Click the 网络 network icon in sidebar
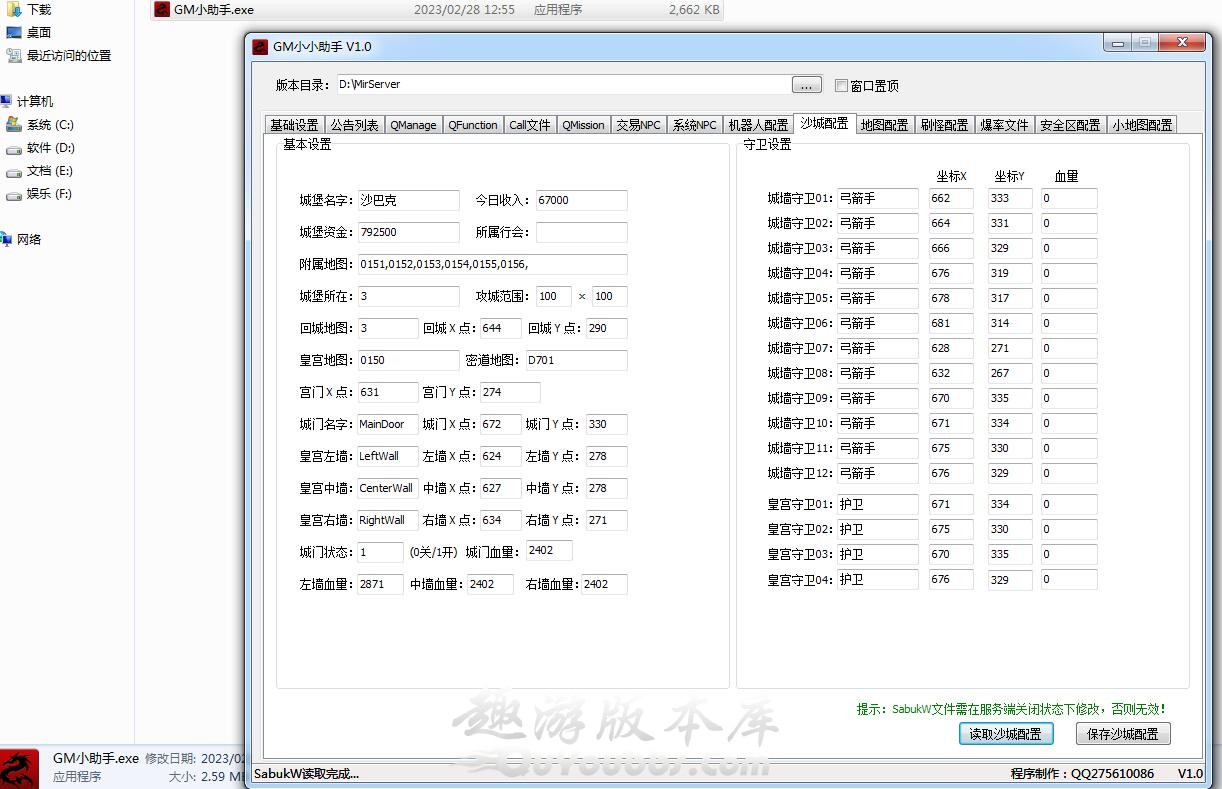This screenshot has height=789, width=1222. tap(7, 240)
